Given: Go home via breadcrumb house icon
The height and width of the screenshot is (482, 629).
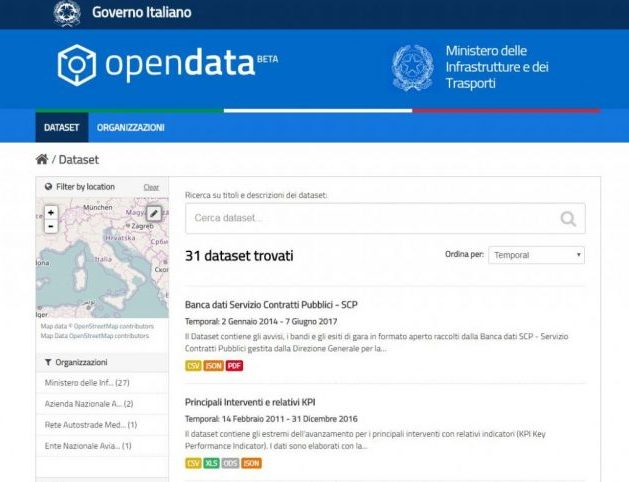Looking at the screenshot, I should [42, 159].
